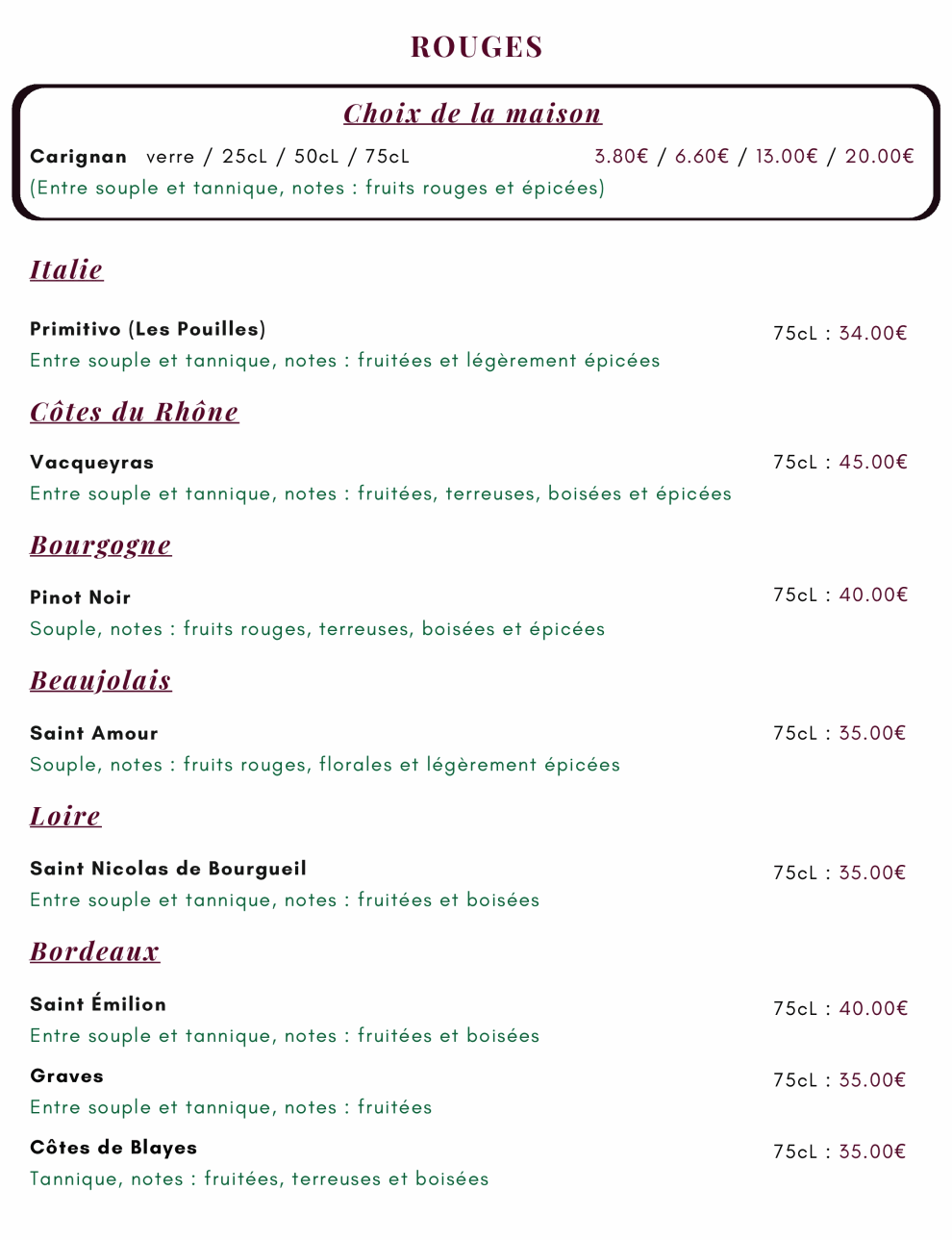Click the Côtes de Blayes description

point(260,1178)
